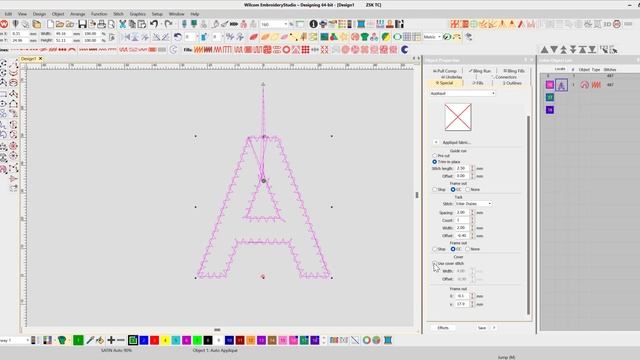640x360 pixels.
Task: Click the Tack Spacing stepper arrows
Action: point(473,212)
